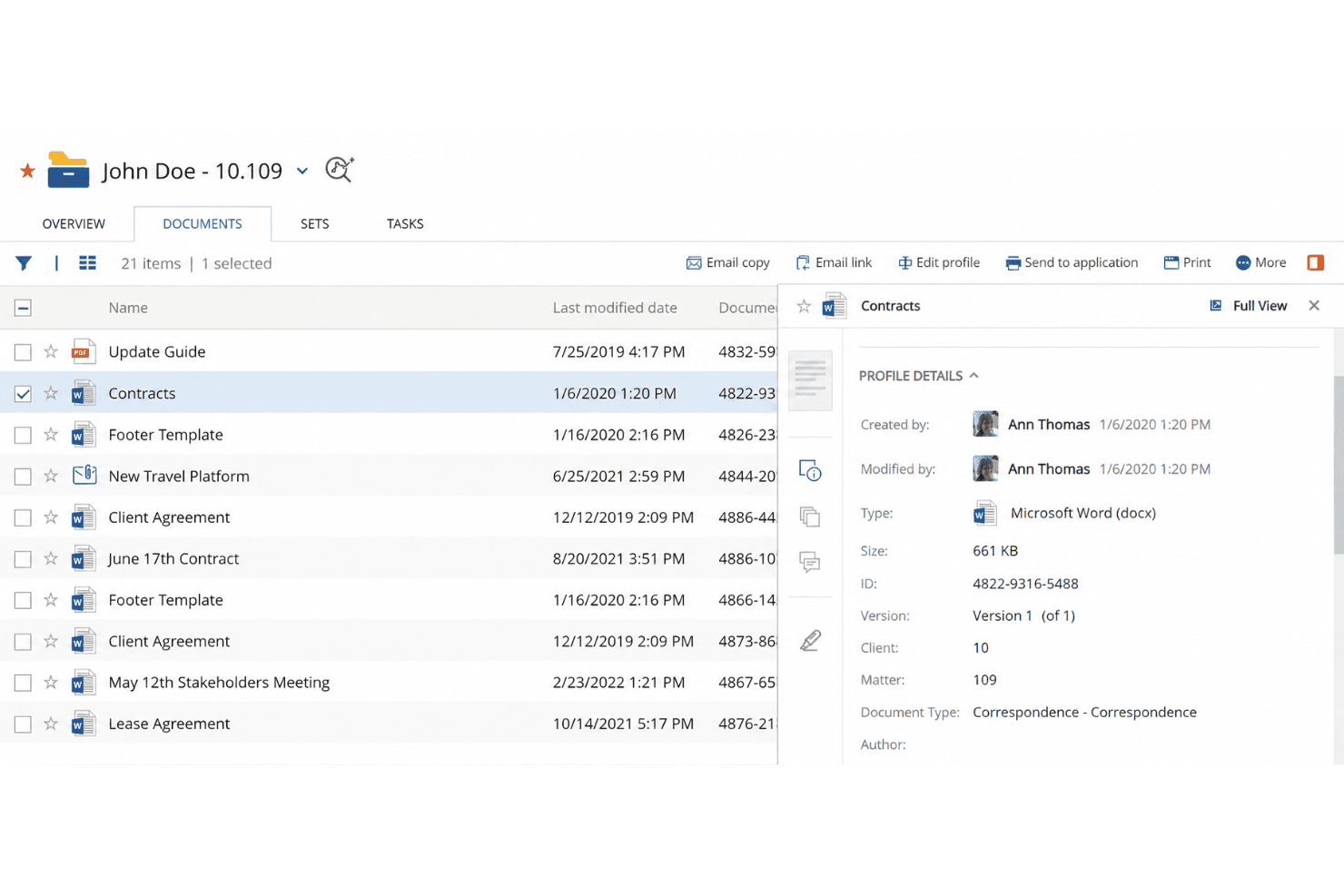1344x896 pixels.
Task: Switch to grid view layout icon
Action: coord(87,263)
